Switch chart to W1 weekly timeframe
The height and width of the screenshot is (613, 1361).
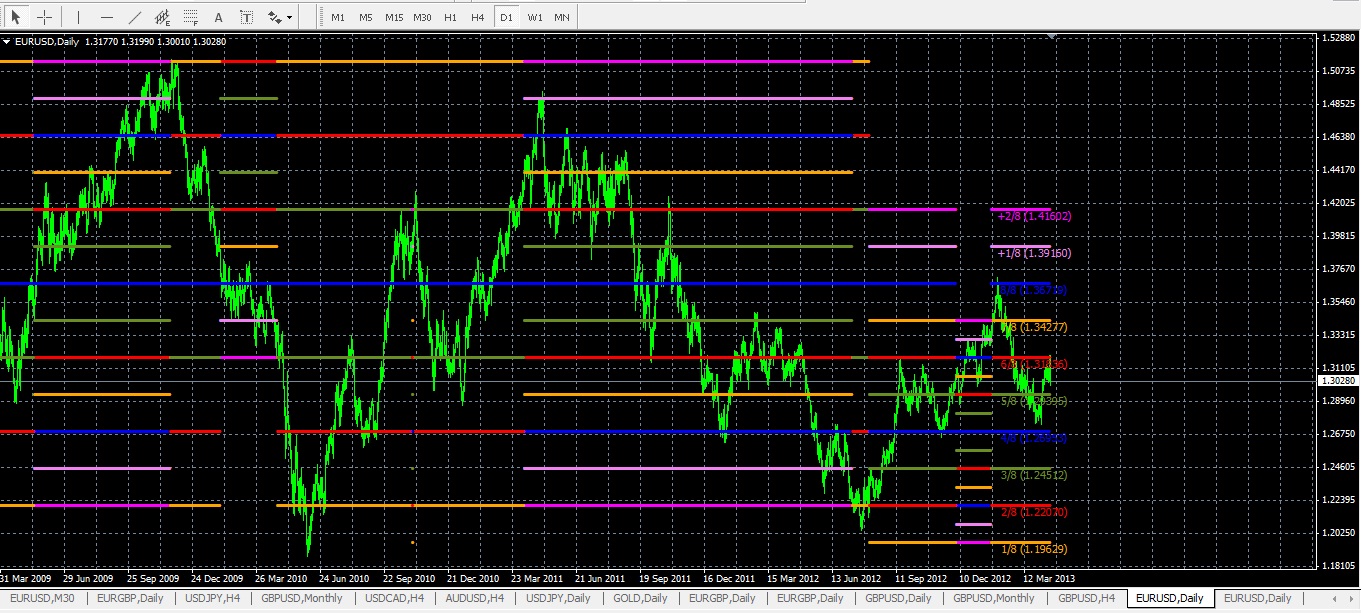(535, 17)
